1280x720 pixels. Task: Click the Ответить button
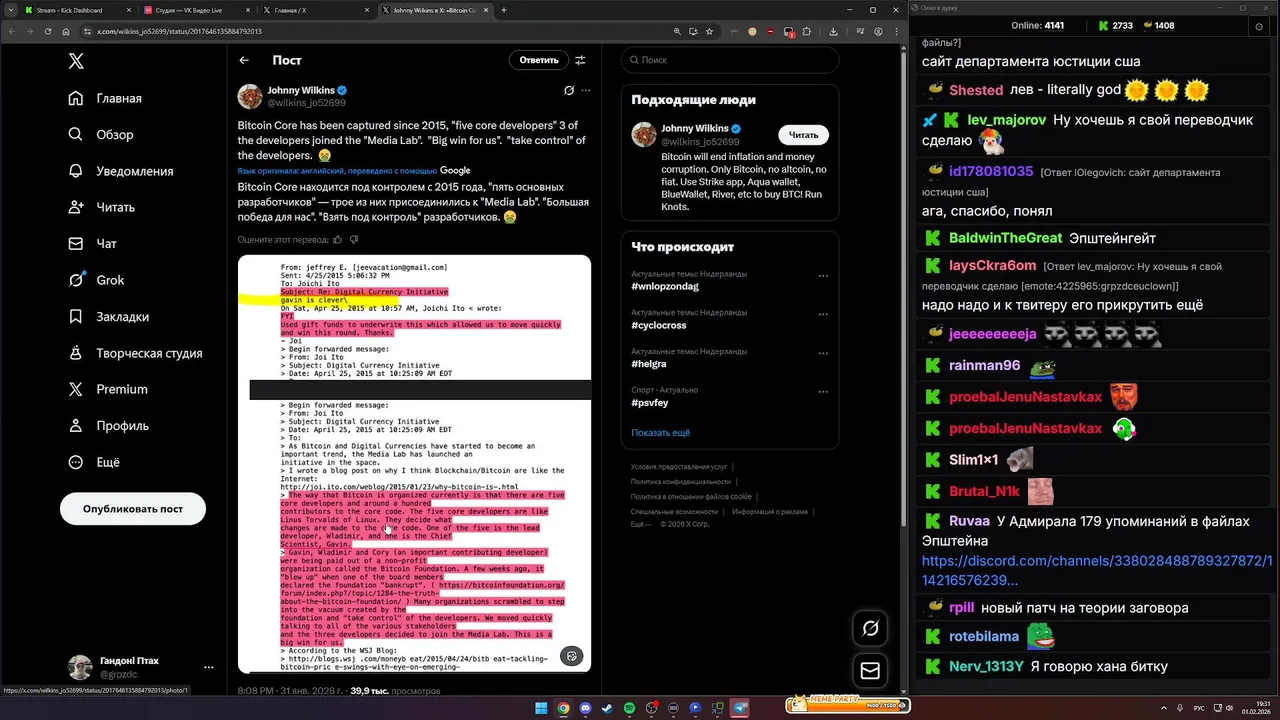(539, 60)
